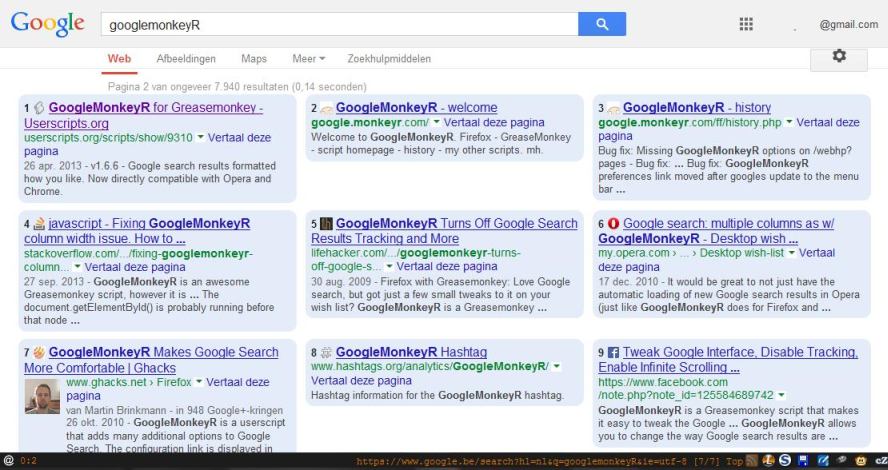Open Fixing GoogleMonkeyR column width issue link
The image size is (888, 470).
tap(137, 231)
